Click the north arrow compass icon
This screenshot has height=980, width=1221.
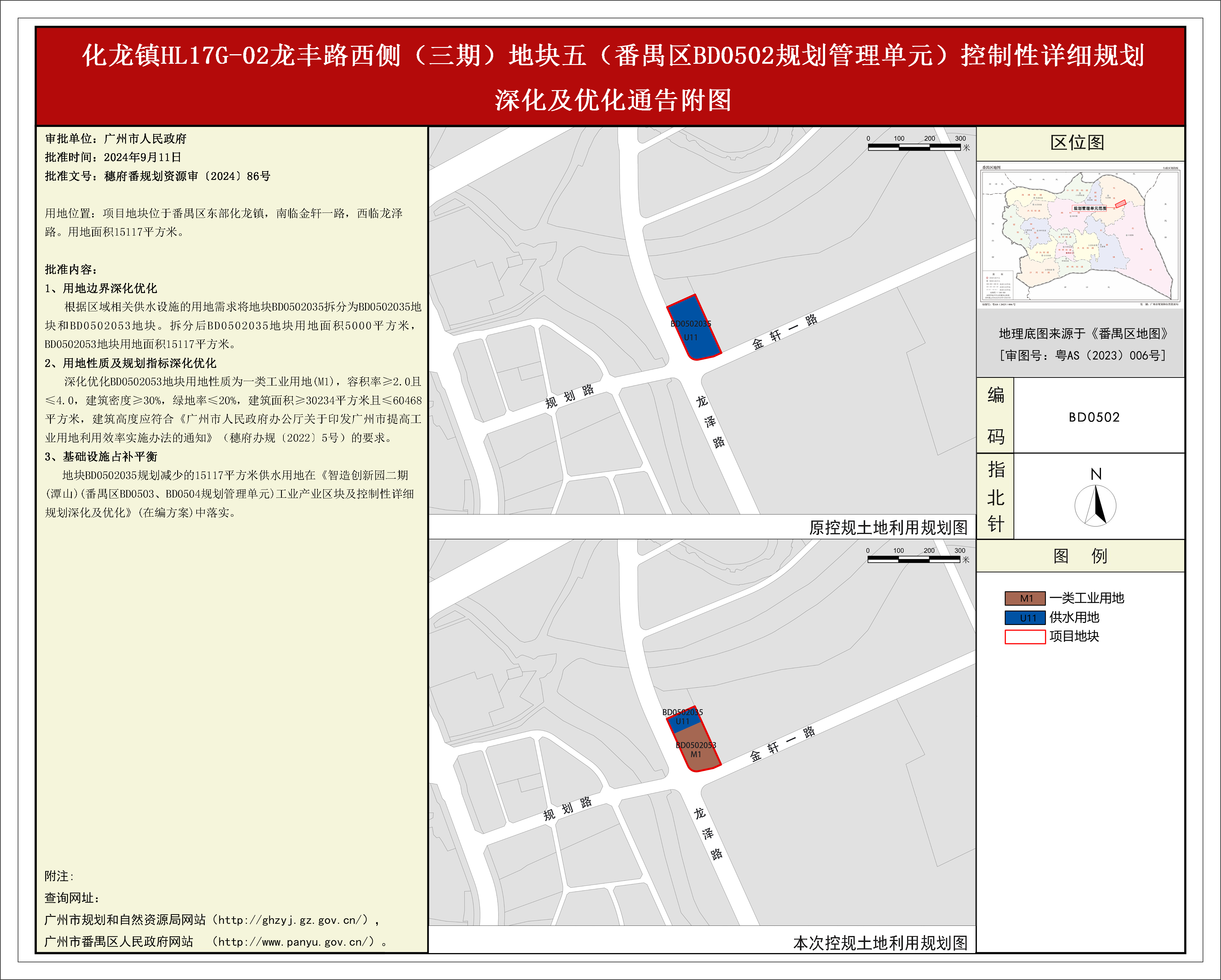point(1095,505)
